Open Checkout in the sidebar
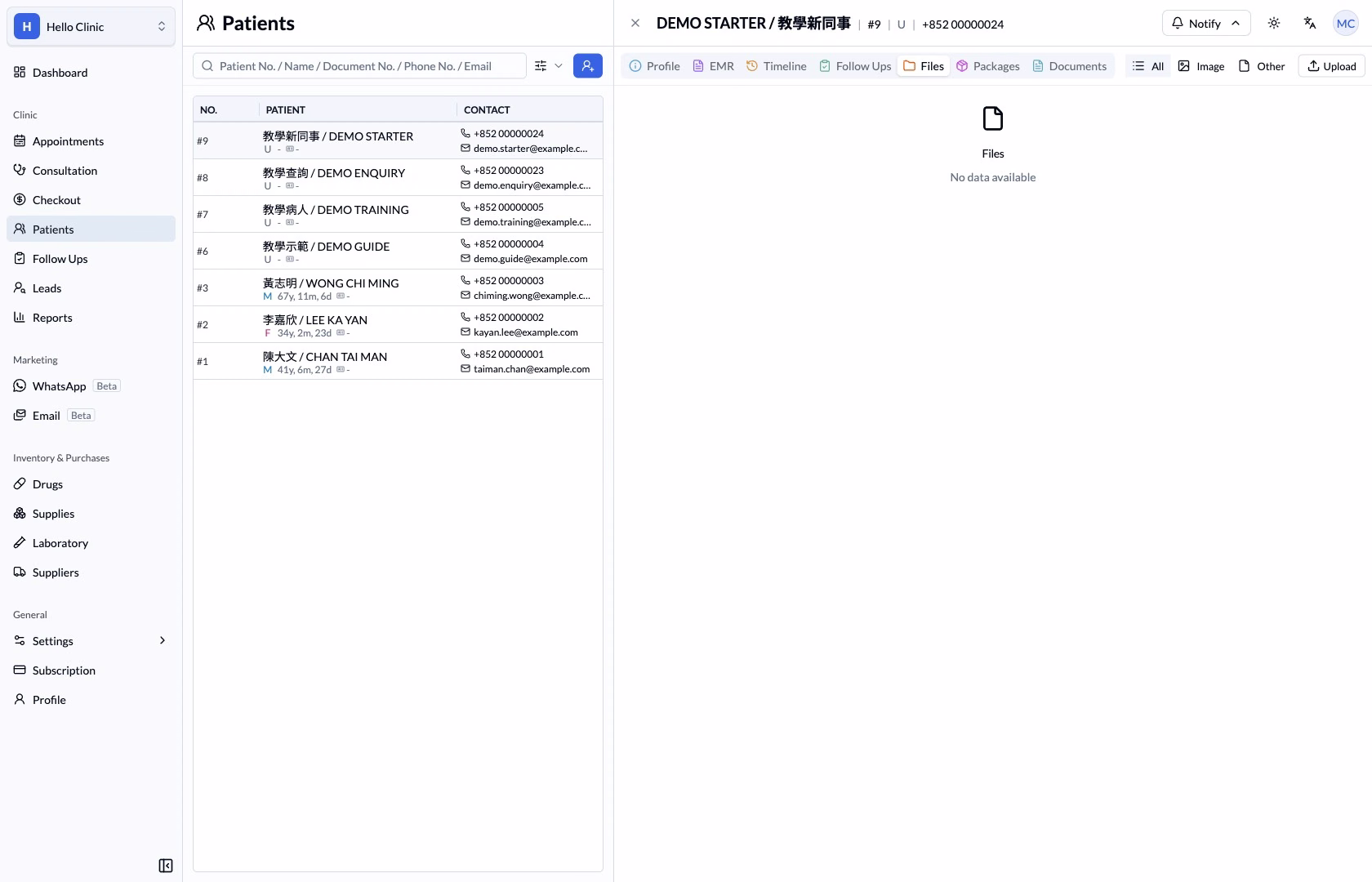Image resolution: width=1372 pixels, height=882 pixels. coord(91,200)
